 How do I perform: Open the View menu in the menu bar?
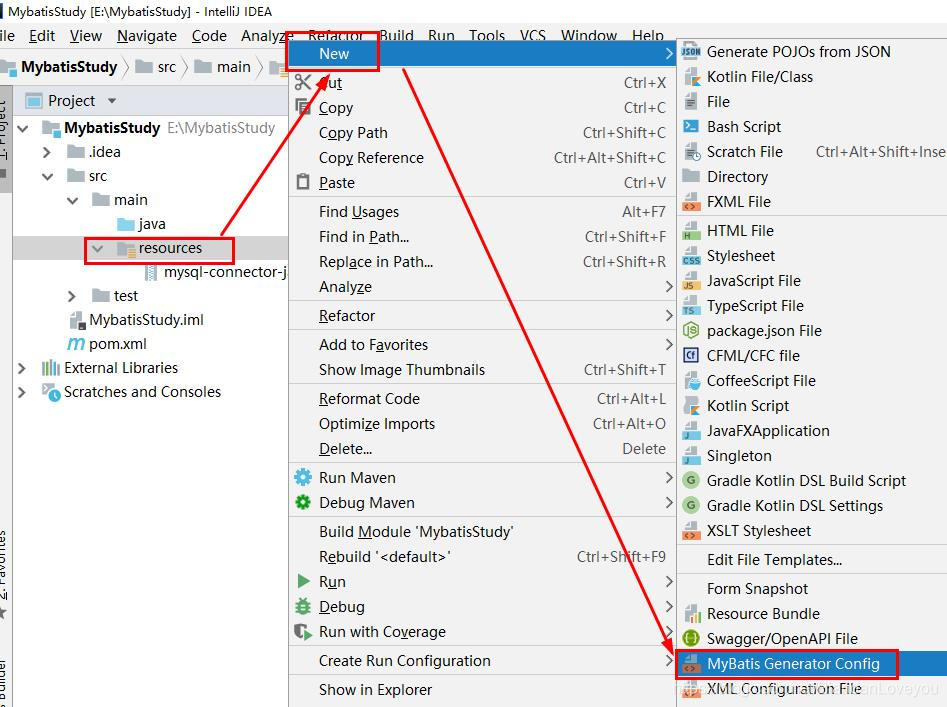tap(86, 36)
